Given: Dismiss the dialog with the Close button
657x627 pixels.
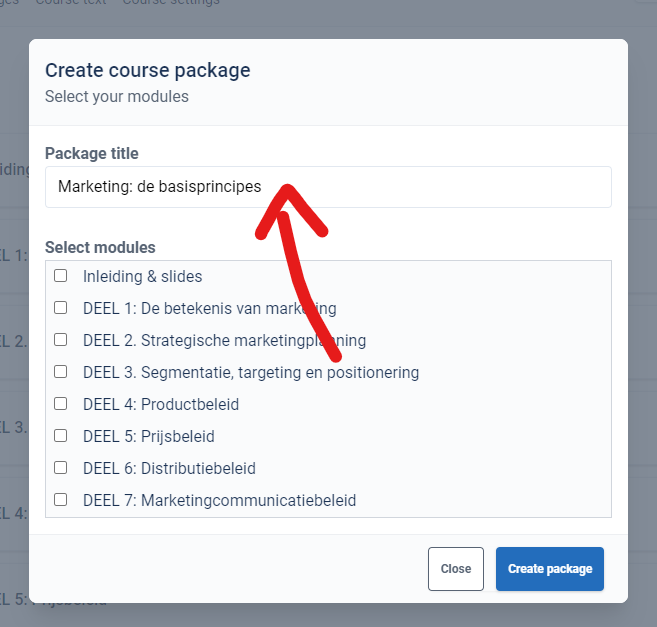Looking at the screenshot, I should coord(456,569).
